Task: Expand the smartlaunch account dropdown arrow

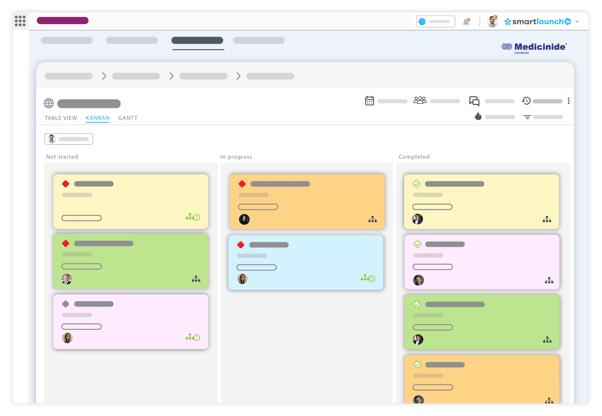Action: click(577, 22)
